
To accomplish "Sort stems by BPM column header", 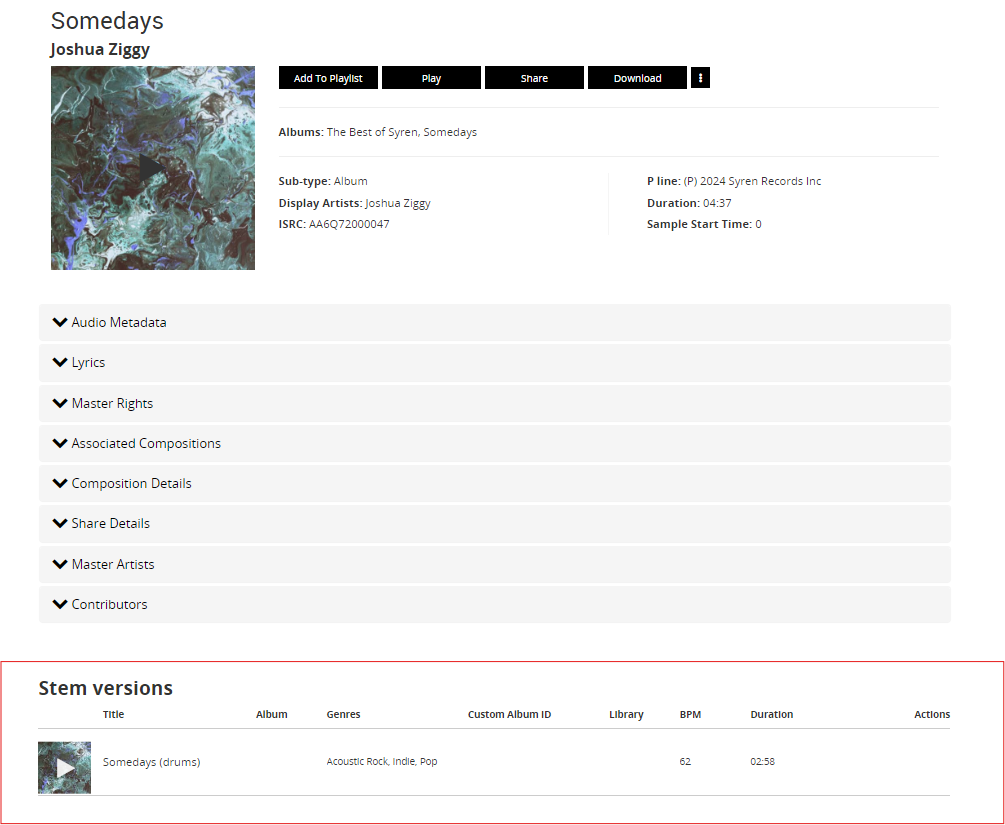I will point(690,715).
